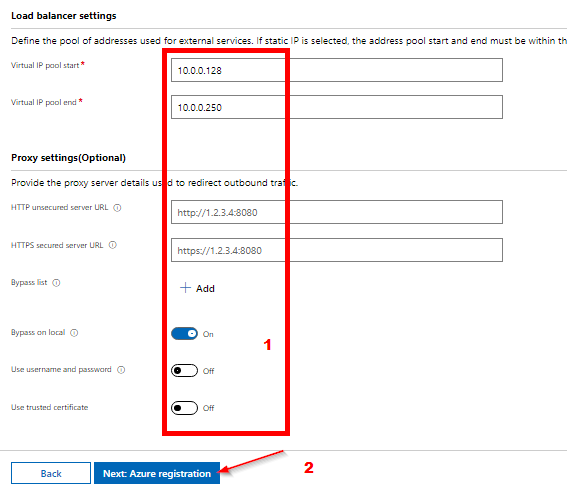Click the Proxy settings(Optional) heading
Image resolution: width=567 pixels, height=492 pixels.
[68, 158]
